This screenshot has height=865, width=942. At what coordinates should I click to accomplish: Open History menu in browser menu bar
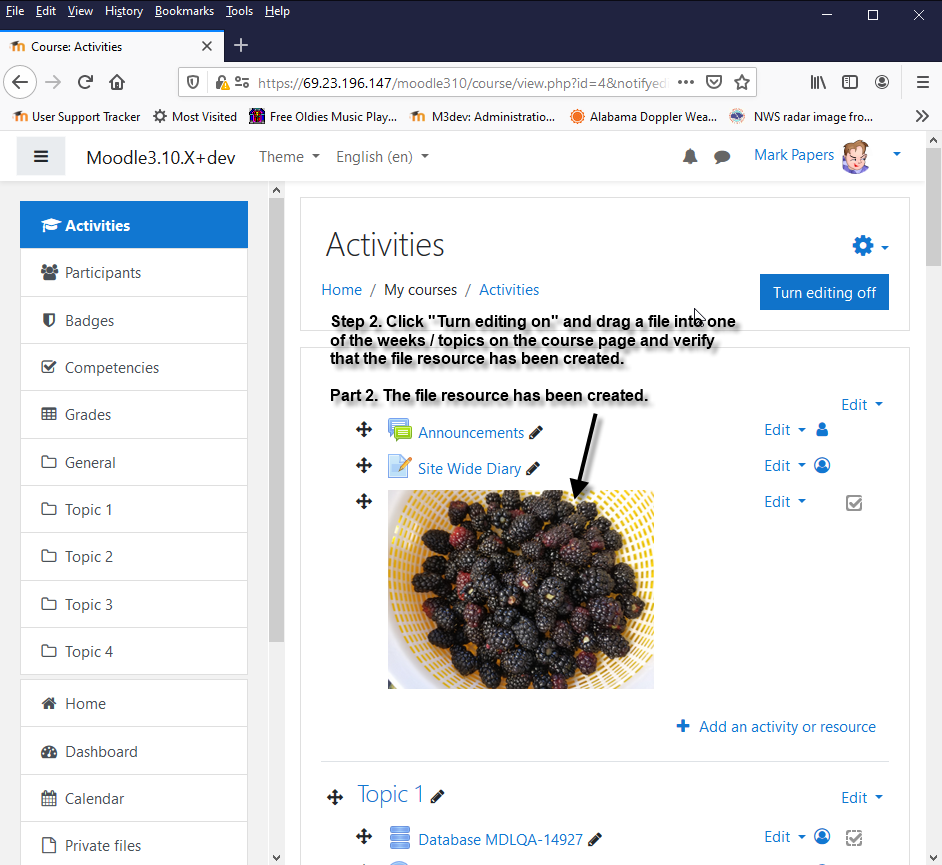124,11
